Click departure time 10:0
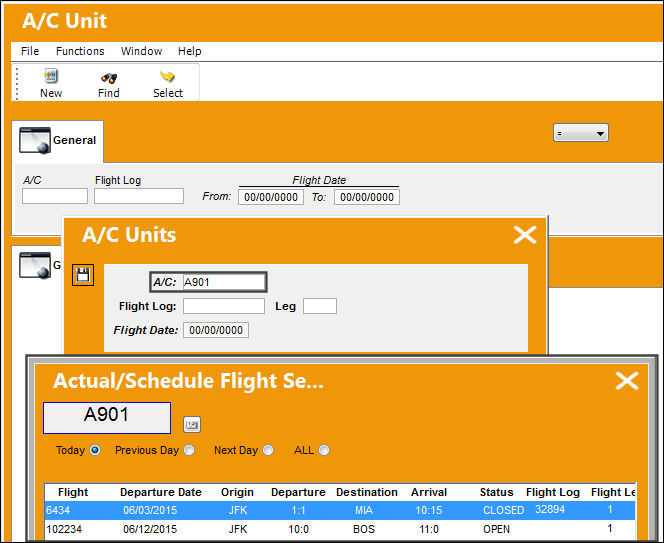Viewport: 664px width, 543px height. tap(299, 529)
